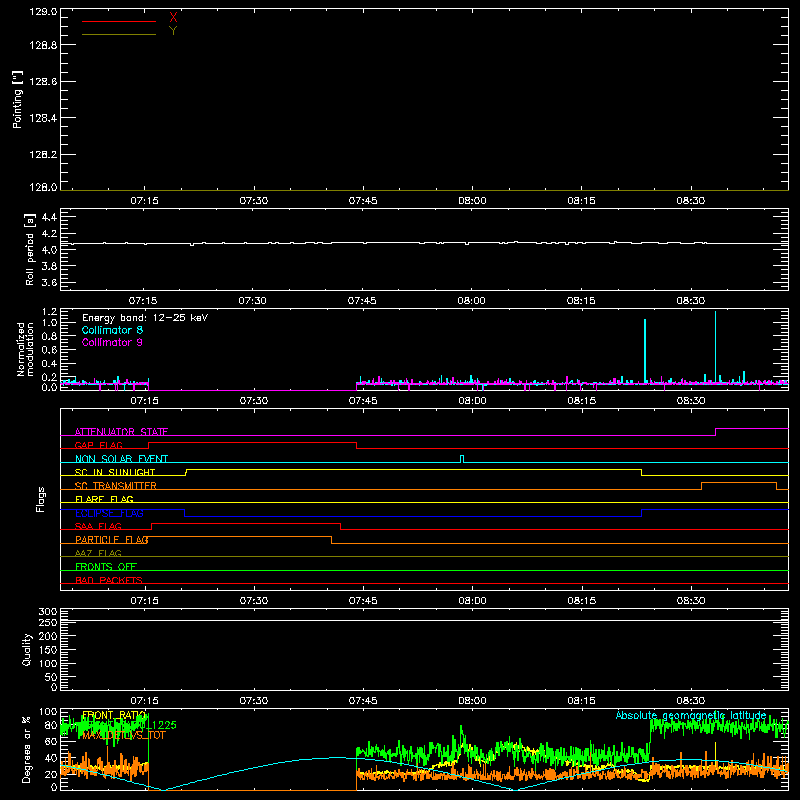The image size is (800, 800).
Task: Click the GAP_FLAG label
Action: coord(98,445)
